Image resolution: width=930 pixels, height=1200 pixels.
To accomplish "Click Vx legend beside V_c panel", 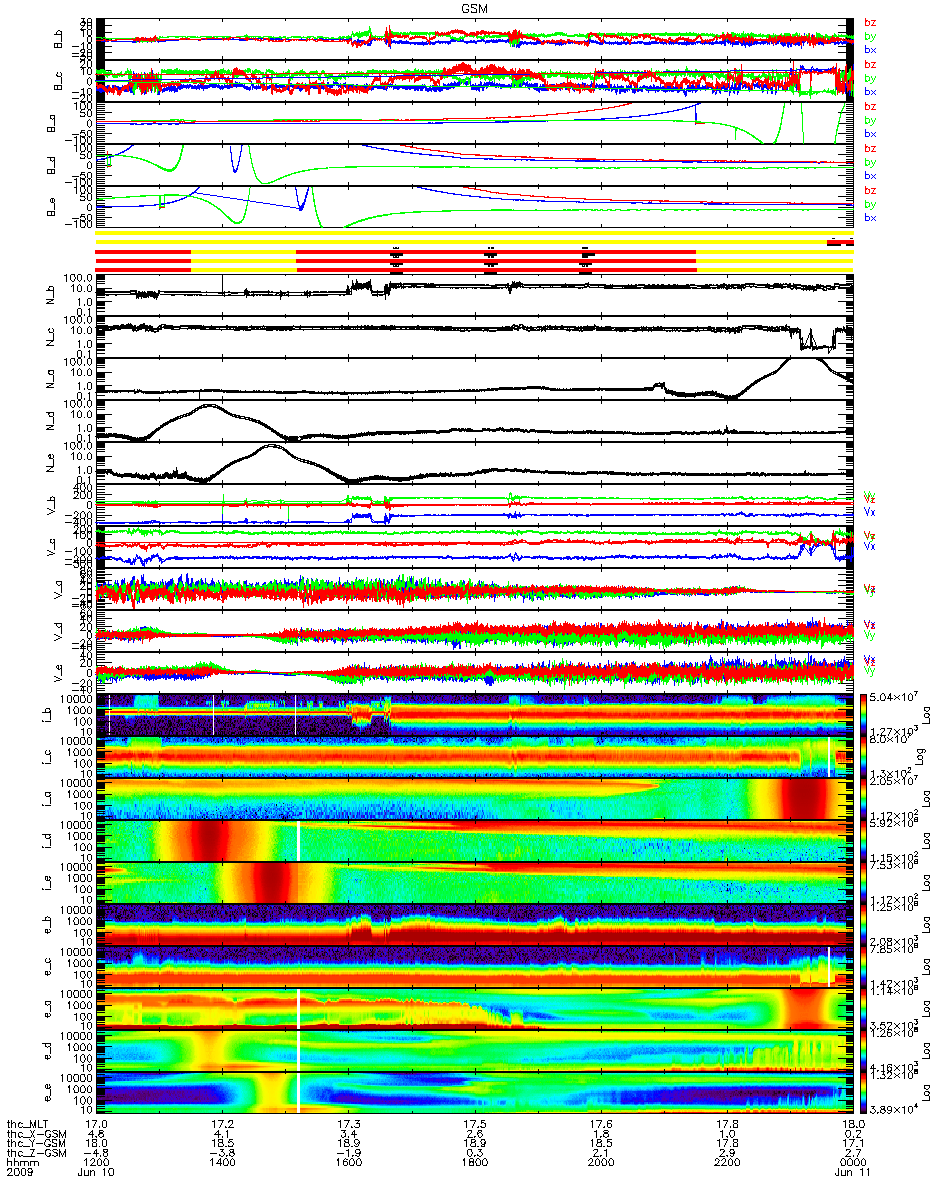I will click(870, 547).
